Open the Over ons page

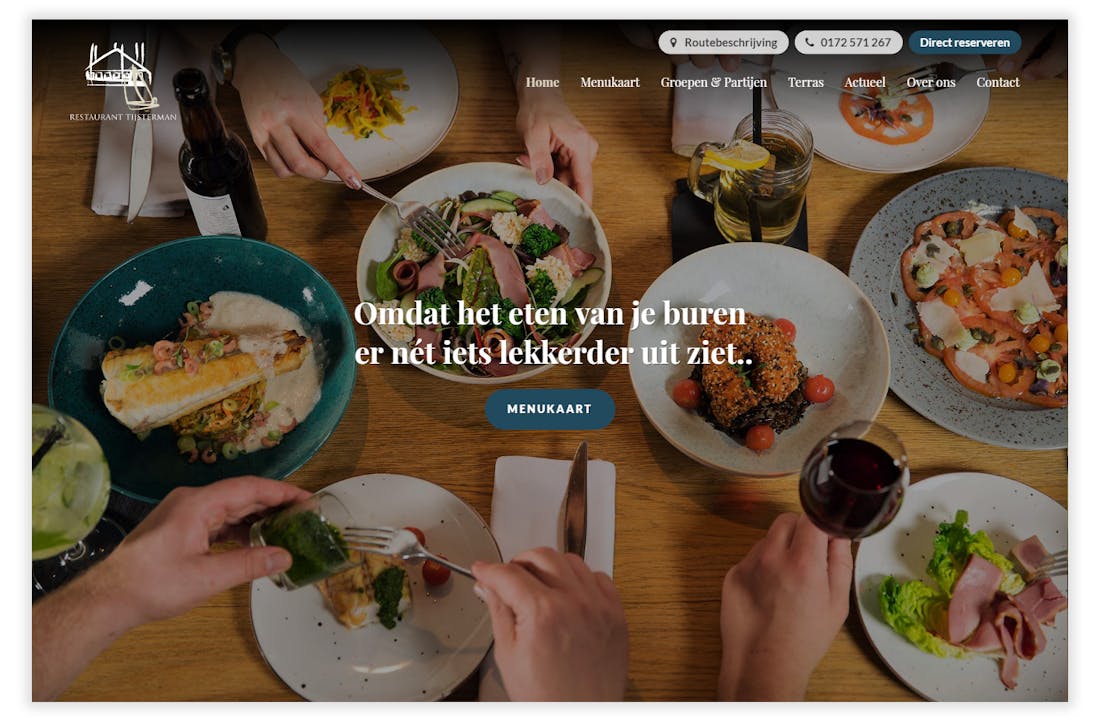tap(931, 82)
